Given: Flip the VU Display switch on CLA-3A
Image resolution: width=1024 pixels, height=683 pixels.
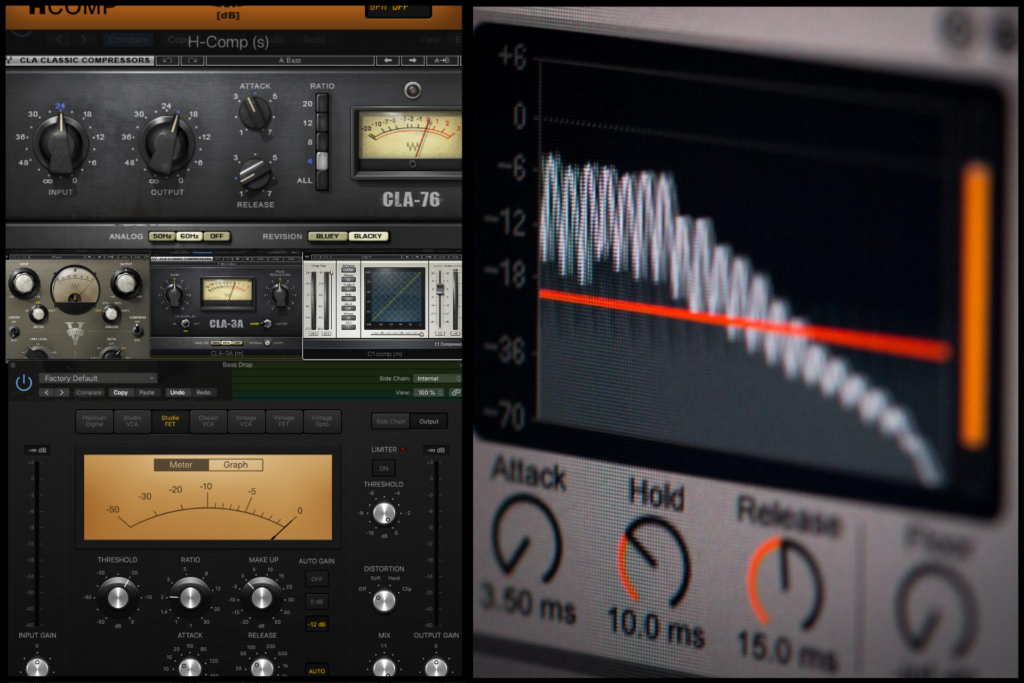Looking at the screenshot, I should [x=185, y=324].
